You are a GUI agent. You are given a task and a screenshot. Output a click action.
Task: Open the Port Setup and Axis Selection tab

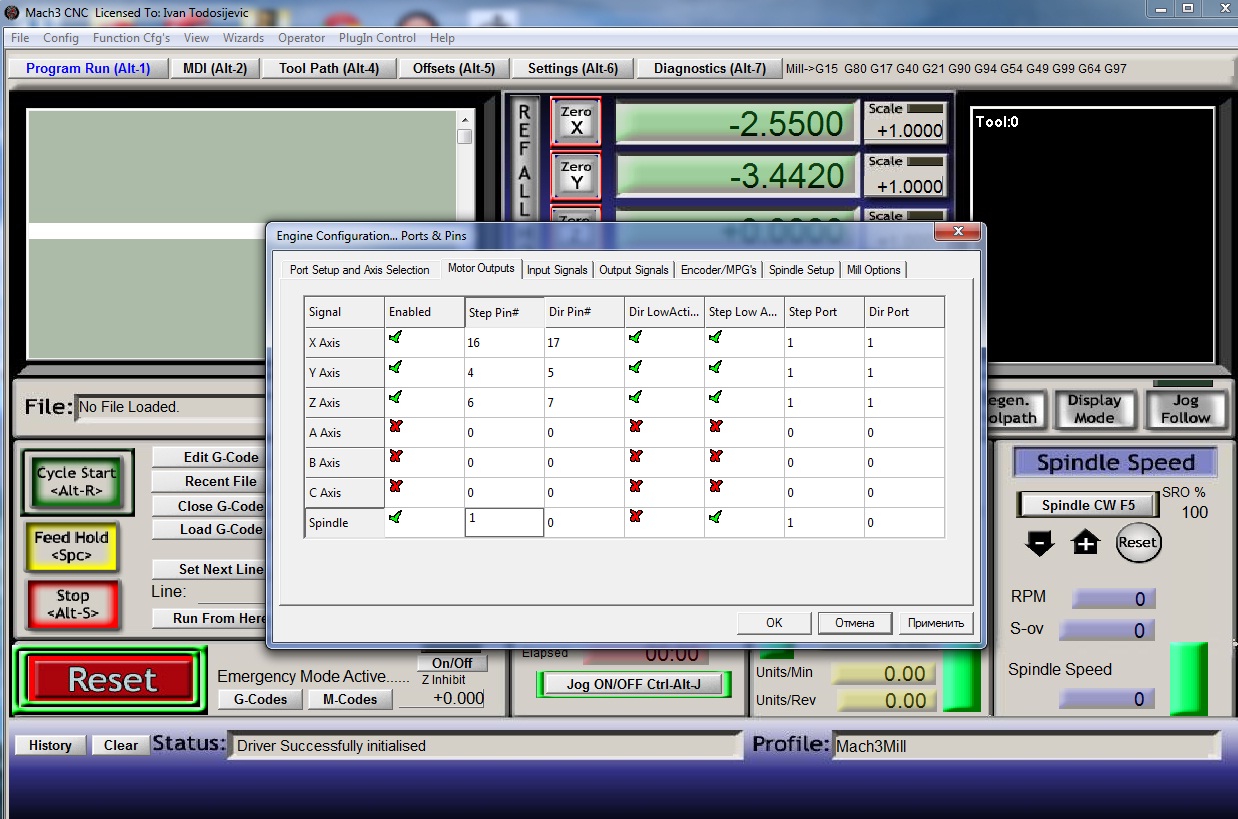pos(360,270)
